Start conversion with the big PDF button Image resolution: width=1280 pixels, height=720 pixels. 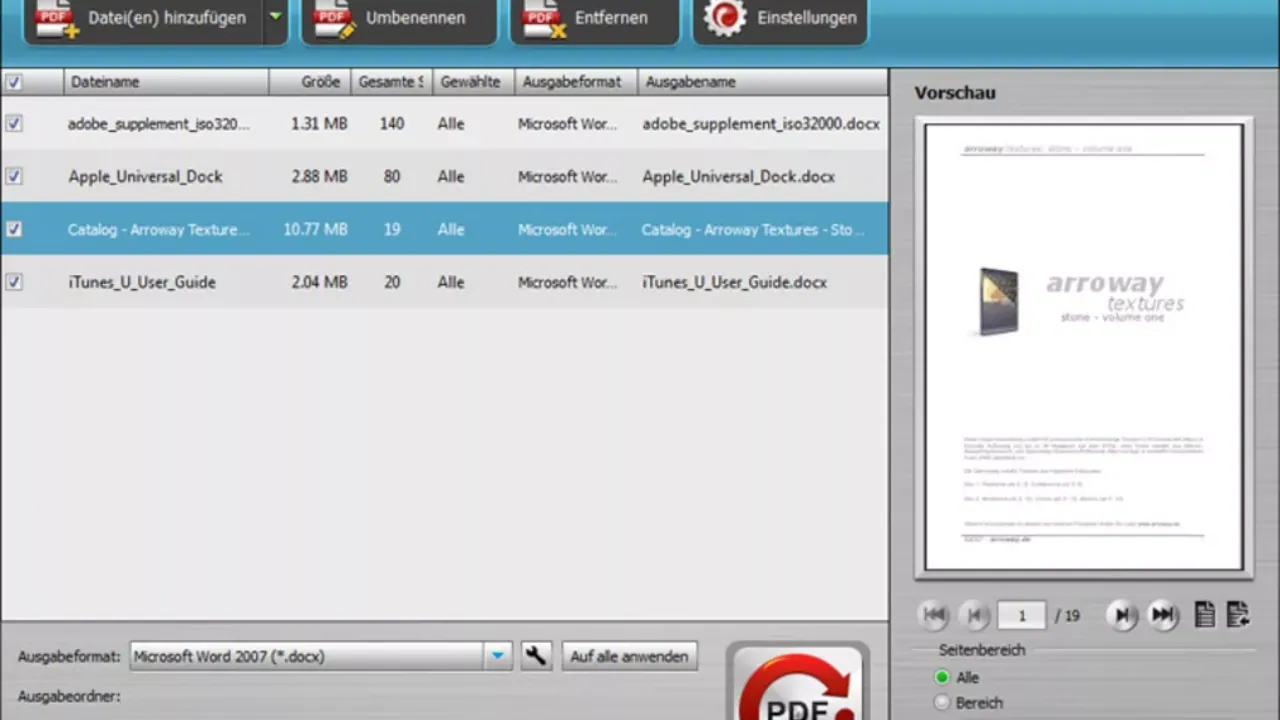(798, 683)
